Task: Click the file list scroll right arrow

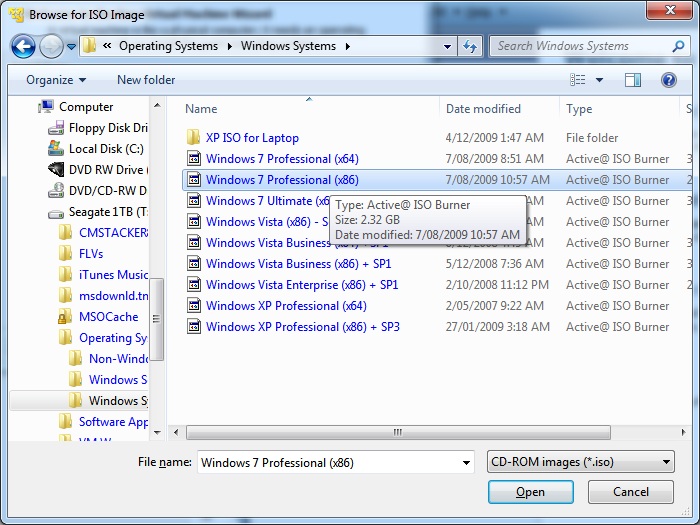Action: point(683,432)
